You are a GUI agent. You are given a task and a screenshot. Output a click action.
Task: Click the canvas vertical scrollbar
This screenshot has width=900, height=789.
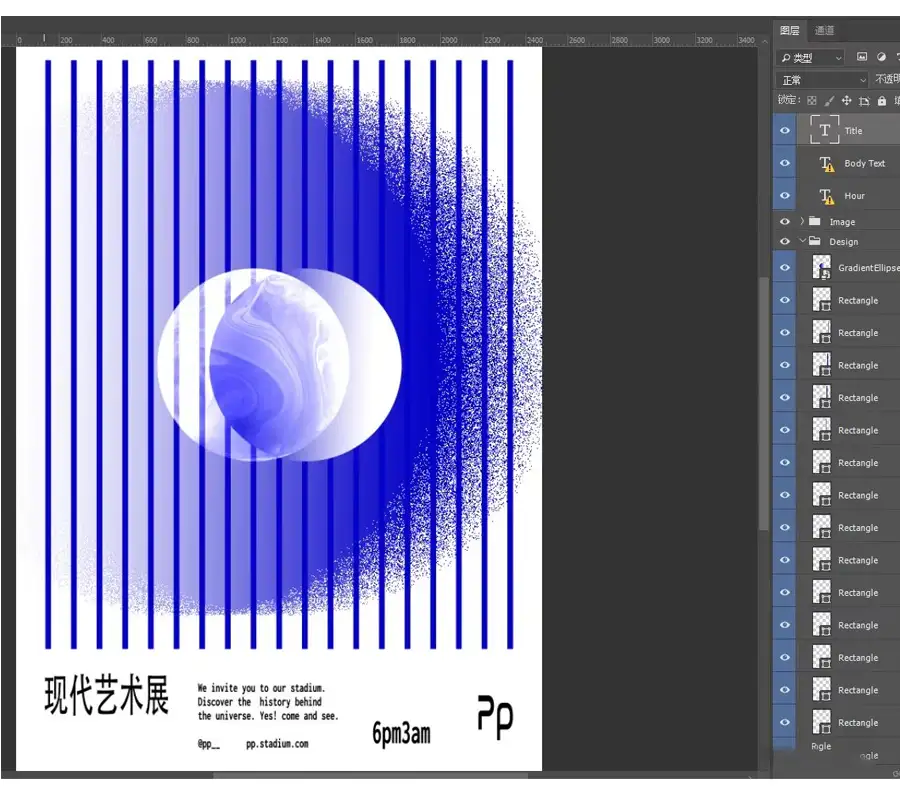[764, 400]
